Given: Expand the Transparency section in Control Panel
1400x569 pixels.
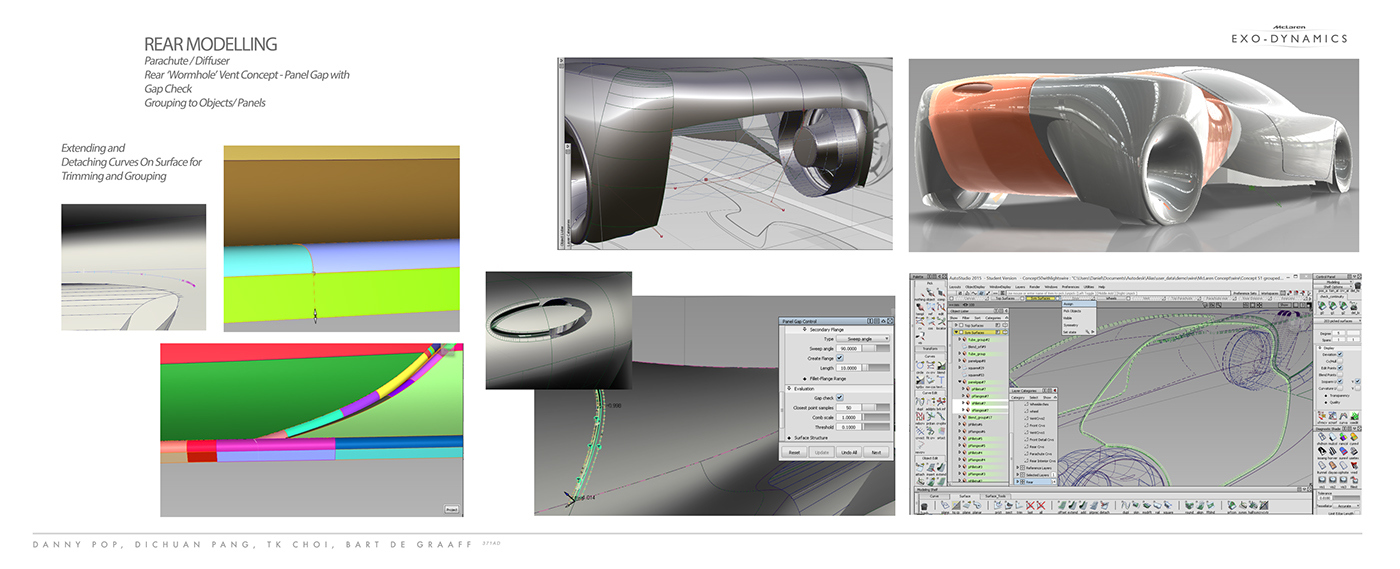Looking at the screenshot, I should pos(1326,395).
